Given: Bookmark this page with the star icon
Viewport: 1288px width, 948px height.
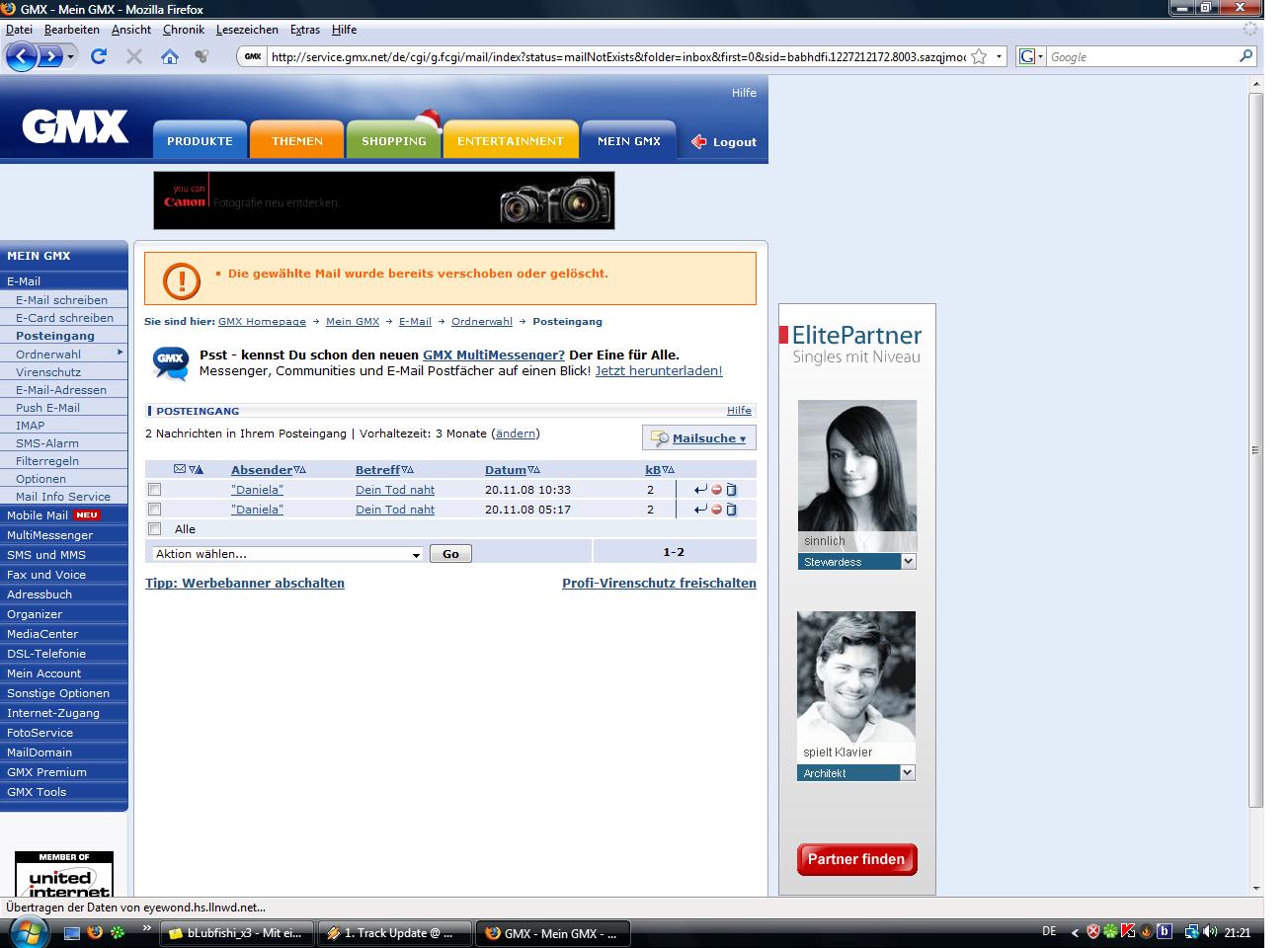Looking at the screenshot, I should 979,57.
